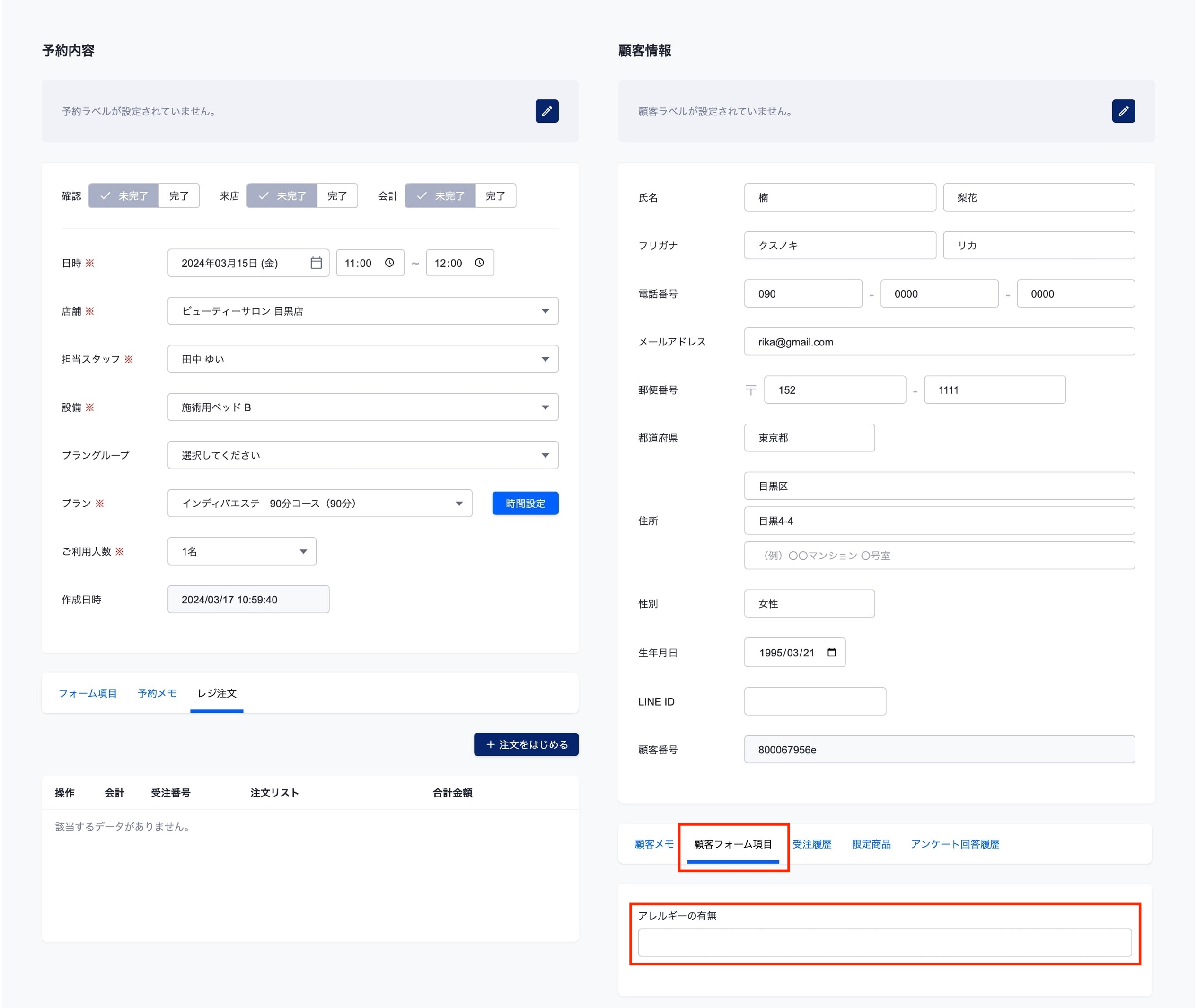This screenshot has height=1008, width=1197.
Task: Click the 時間設定 button
Action: (x=526, y=503)
